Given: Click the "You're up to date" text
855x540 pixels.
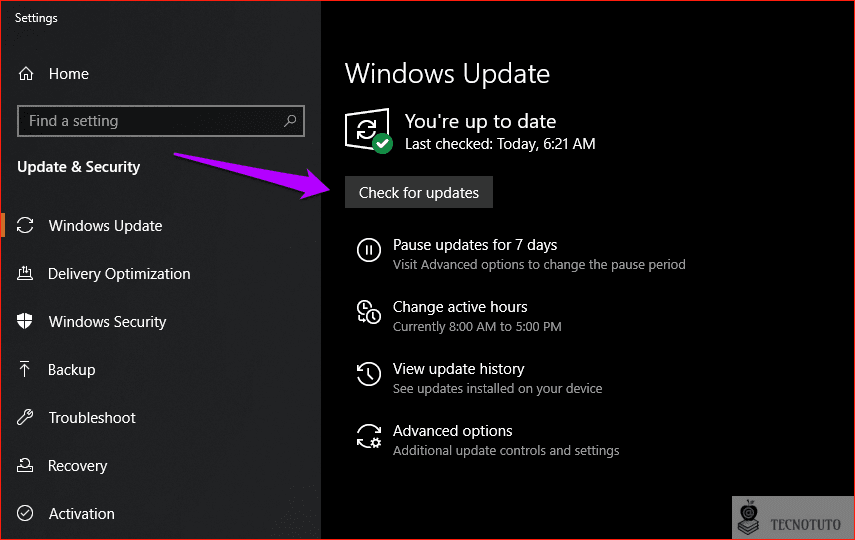Looking at the screenshot, I should click(480, 121).
